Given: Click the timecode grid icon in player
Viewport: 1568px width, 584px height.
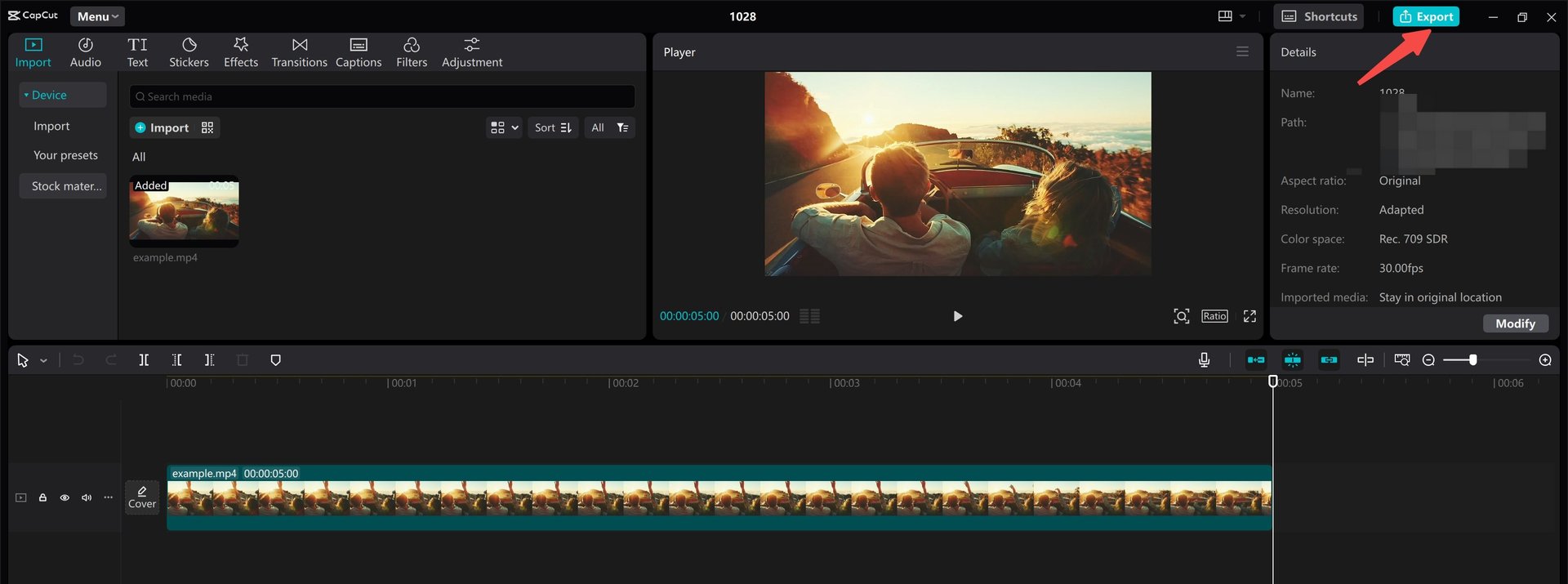Looking at the screenshot, I should [809, 316].
